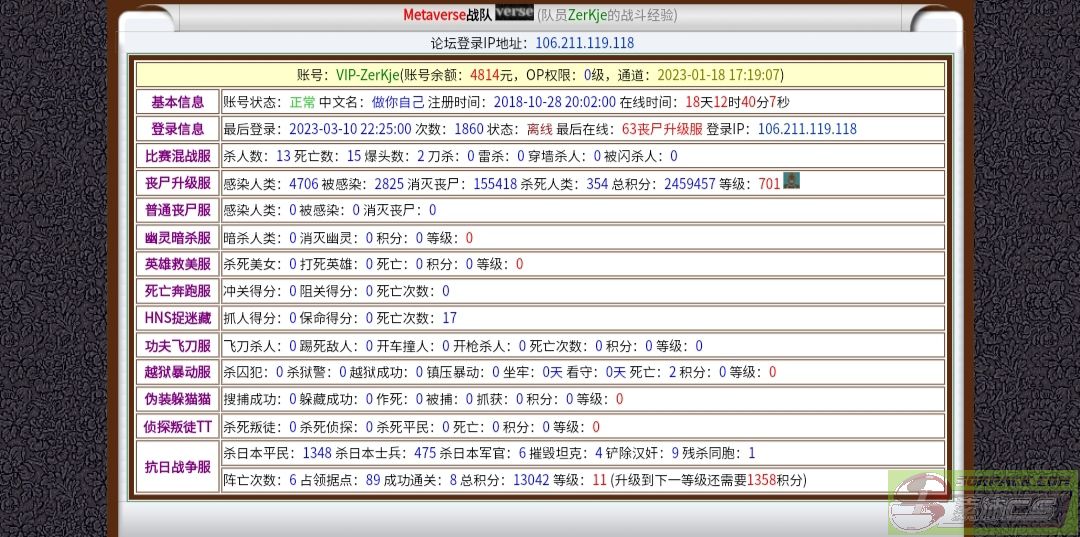
Task: Select the 伪装躲猫猫 server label
Action: pyautogui.click(x=178, y=399)
